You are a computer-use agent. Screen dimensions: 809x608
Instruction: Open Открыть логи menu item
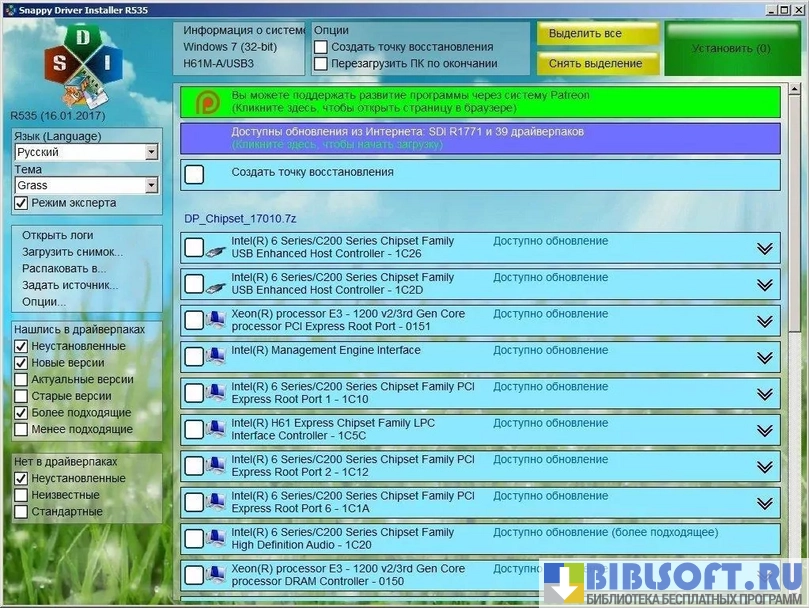coord(57,235)
